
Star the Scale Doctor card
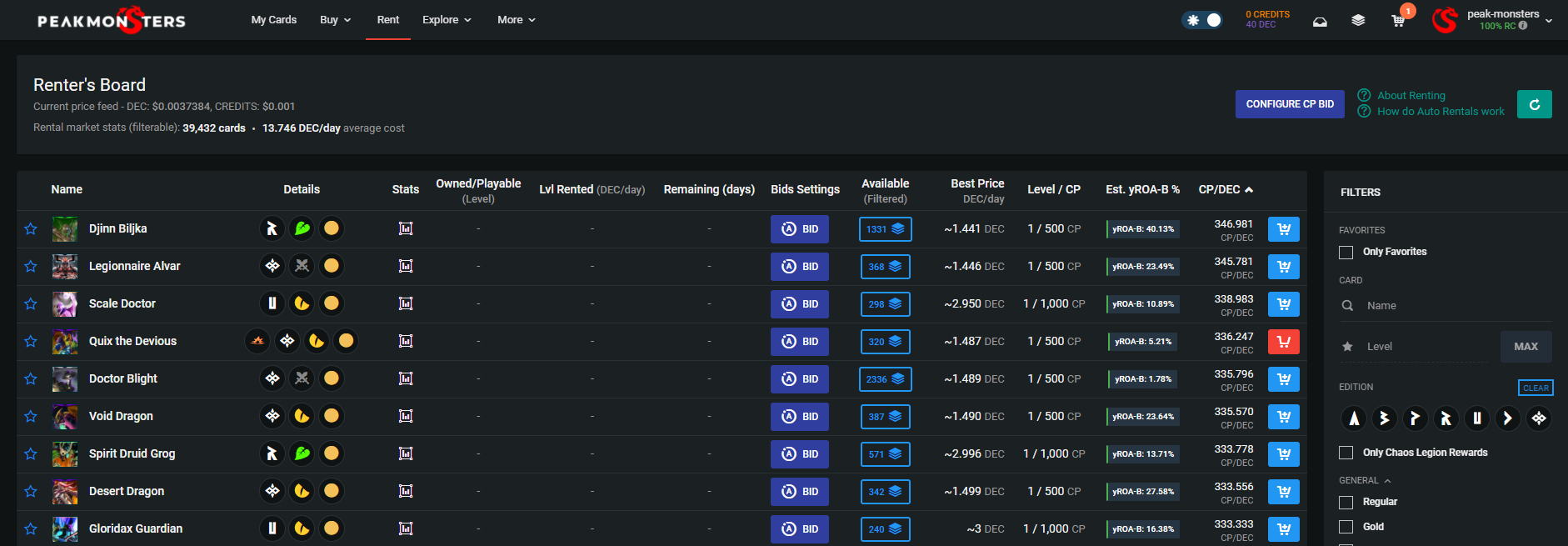point(31,303)
